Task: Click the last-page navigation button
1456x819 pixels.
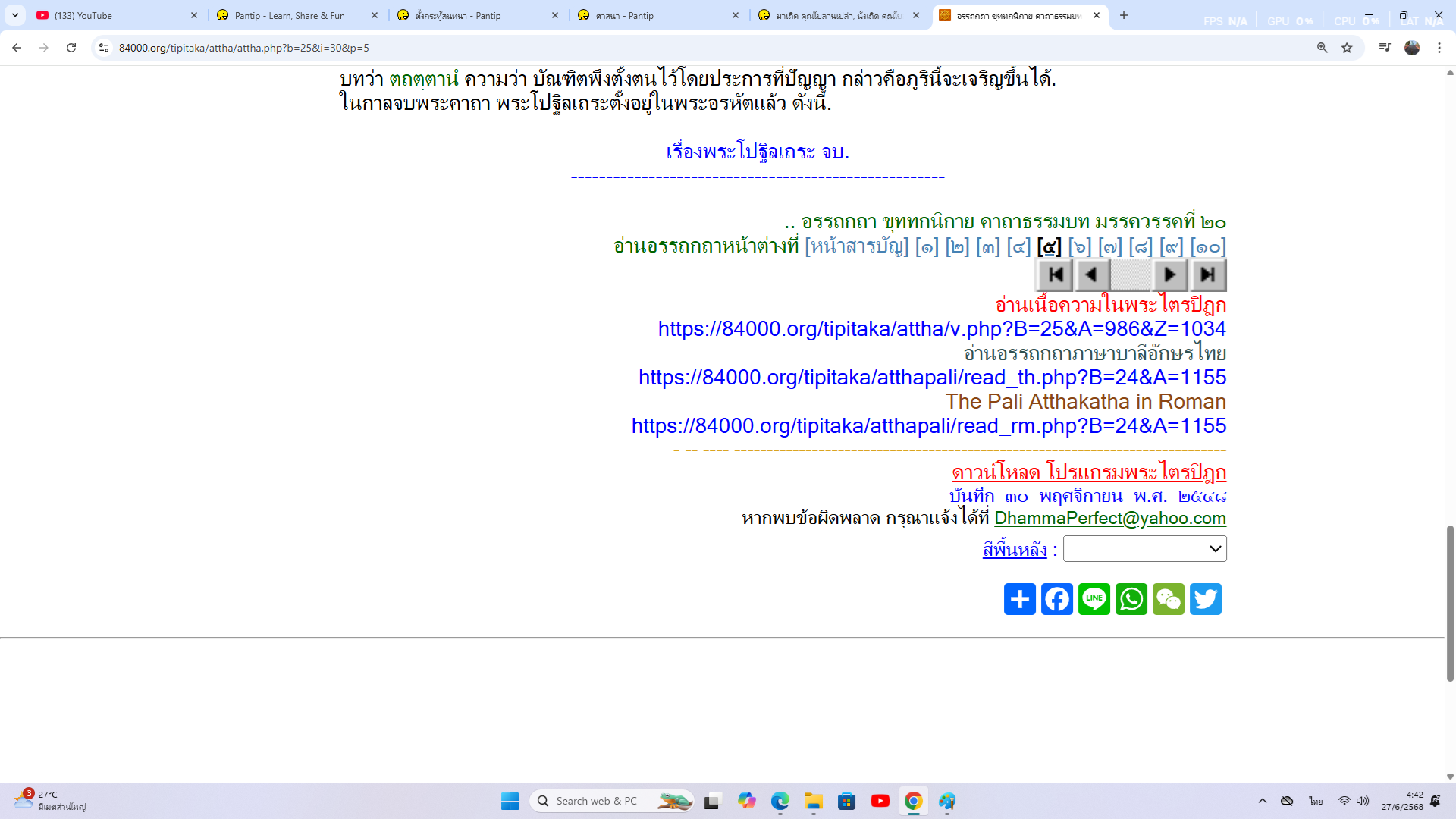Action: click(1208, 275)
